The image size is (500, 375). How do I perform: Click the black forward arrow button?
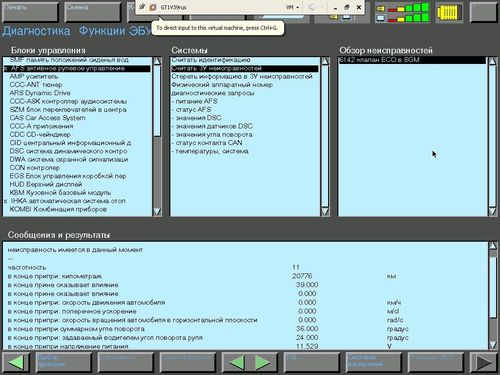click(483, 362)
